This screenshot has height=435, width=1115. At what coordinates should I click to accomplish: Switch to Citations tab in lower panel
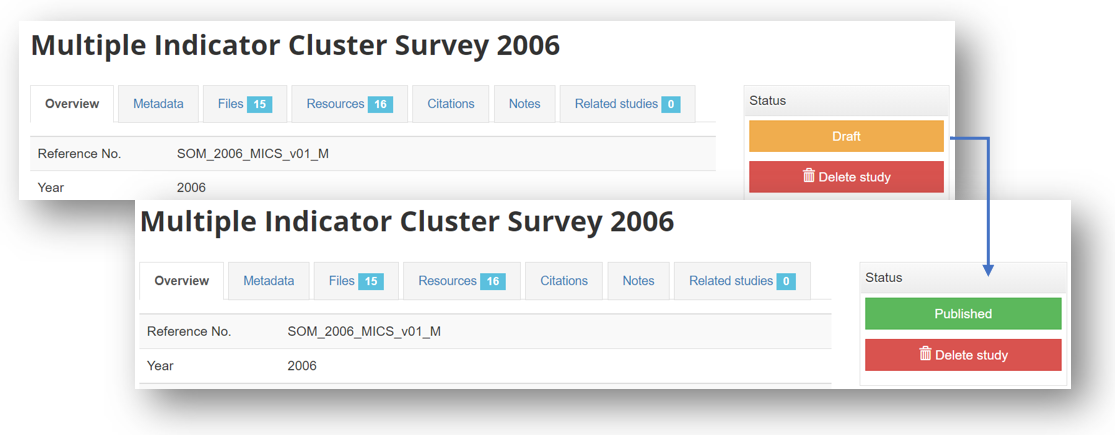point(564,281)
